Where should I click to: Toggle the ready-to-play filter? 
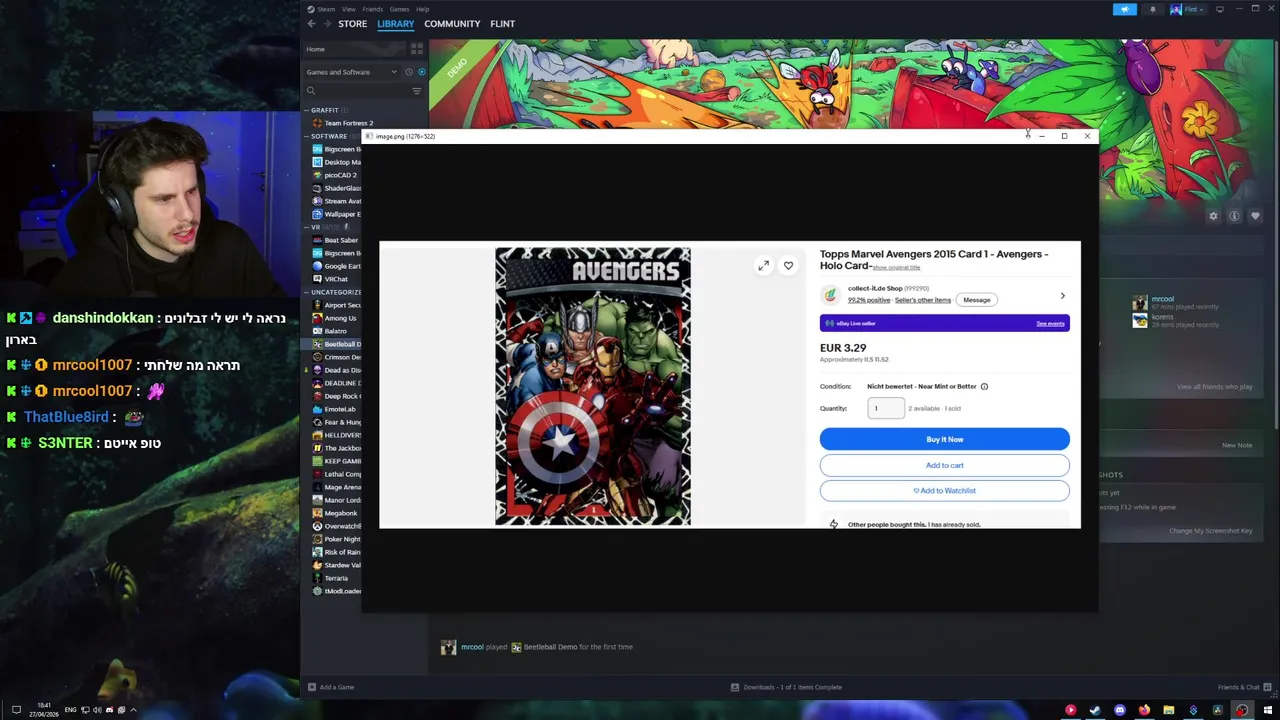[421, 72]
